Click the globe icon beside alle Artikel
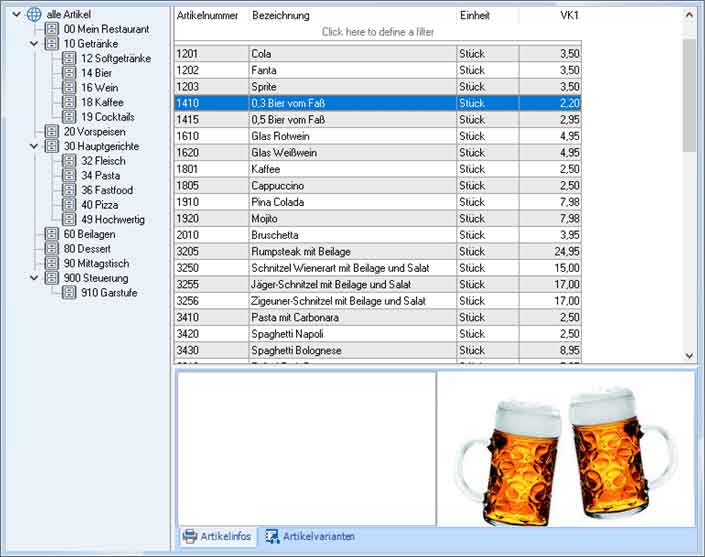The height and width of the screenshot is (557, 705). (x=34, y=14)
